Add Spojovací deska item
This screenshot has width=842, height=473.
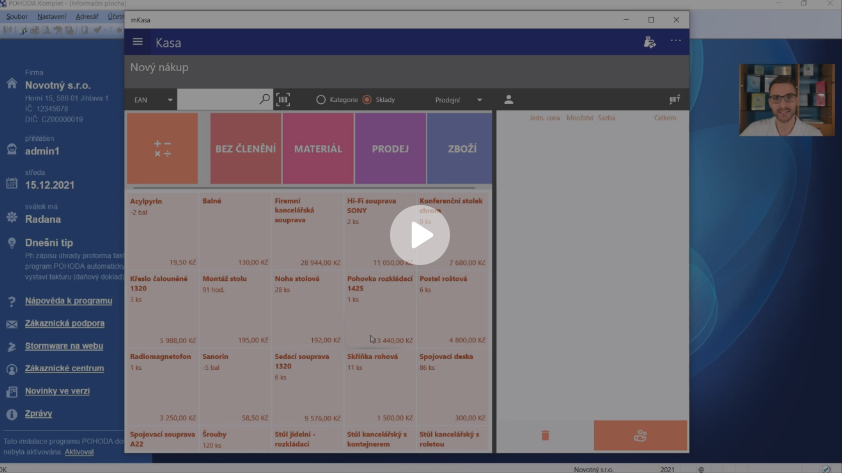pos(452,387)
